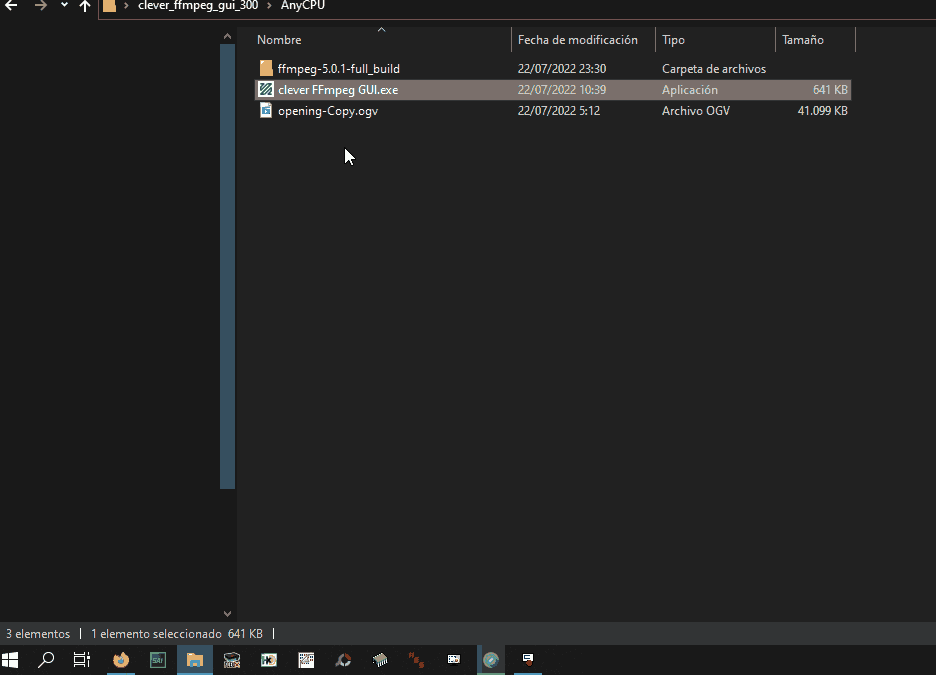Viewport: 936px width, 675px height.
Task: Click the navigation pane scroll up arrow
Action: [227, 36]
